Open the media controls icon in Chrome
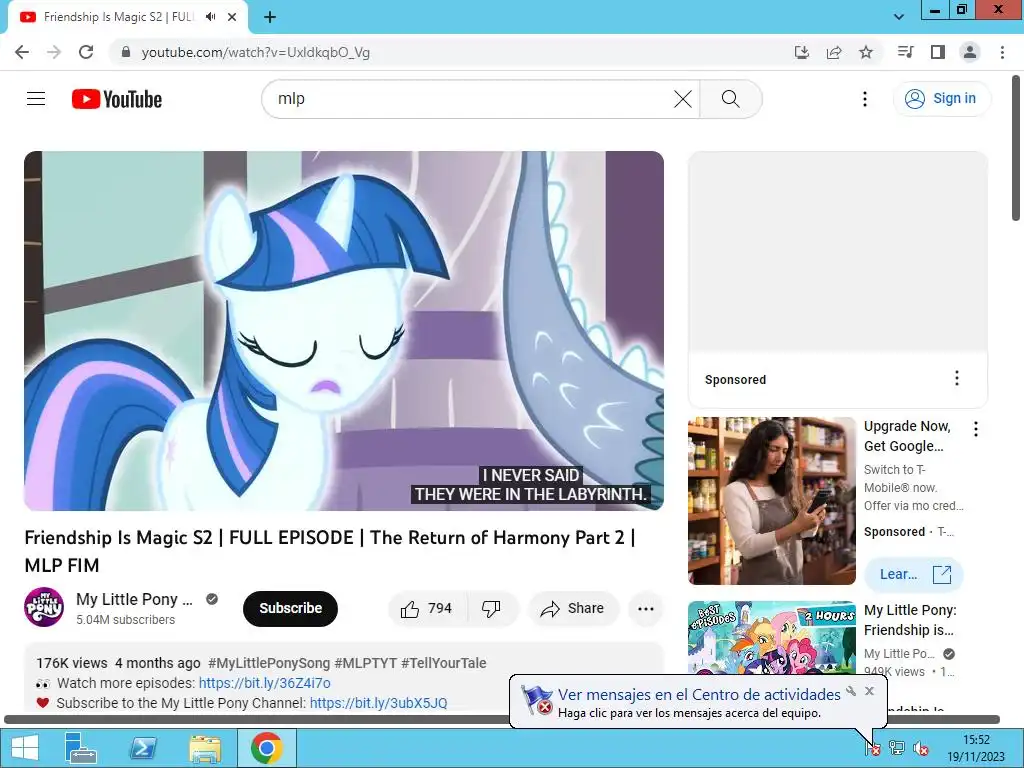Screen dimensions: 1024x768 pyautogui.click(x=905, y=52)
